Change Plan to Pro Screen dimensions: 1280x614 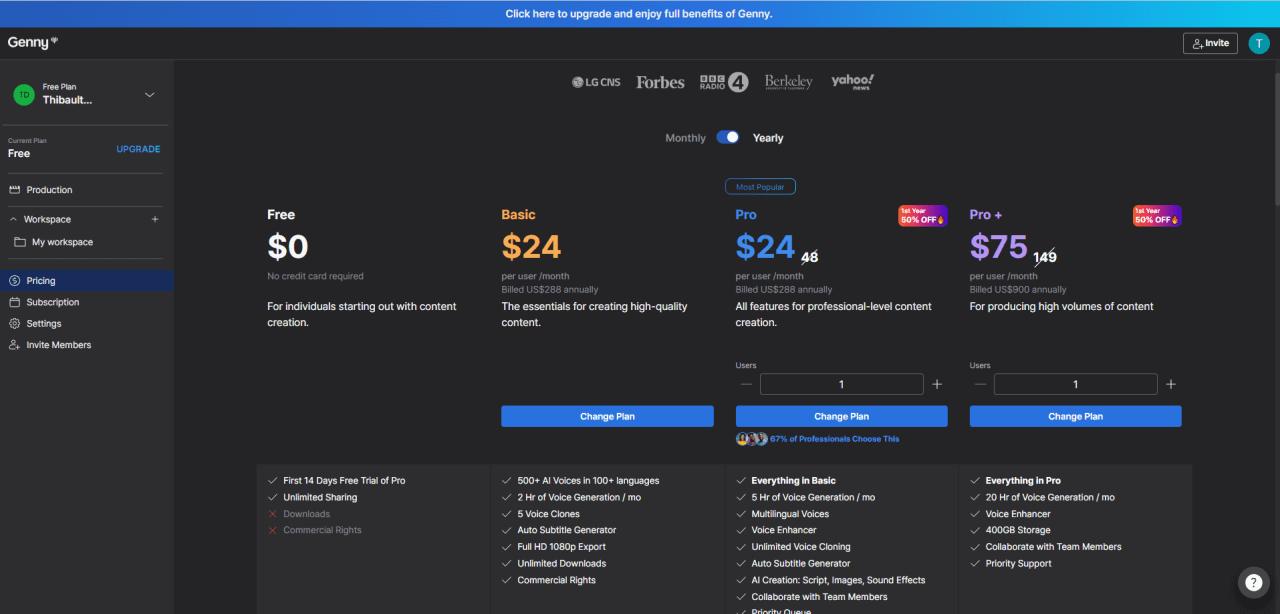point(841,416)
